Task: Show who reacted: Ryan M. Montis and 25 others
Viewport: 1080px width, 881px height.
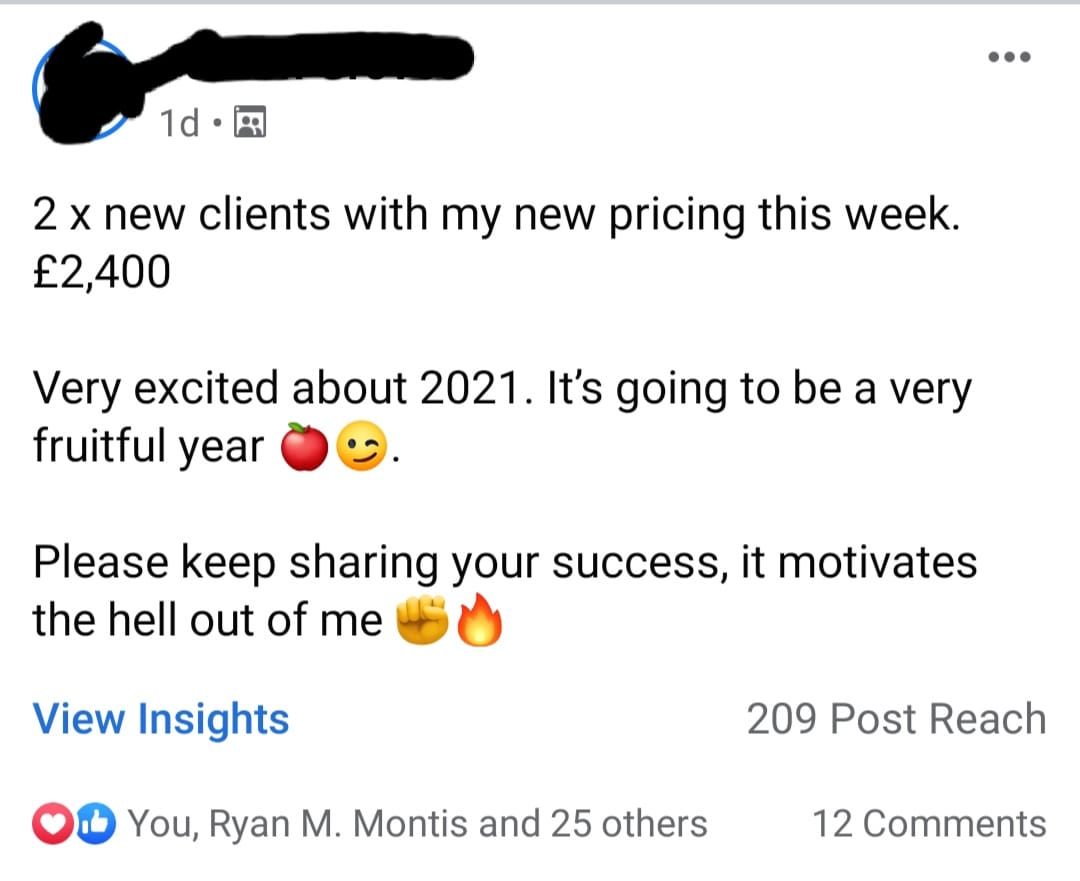Action: click(x=418, y=824)
